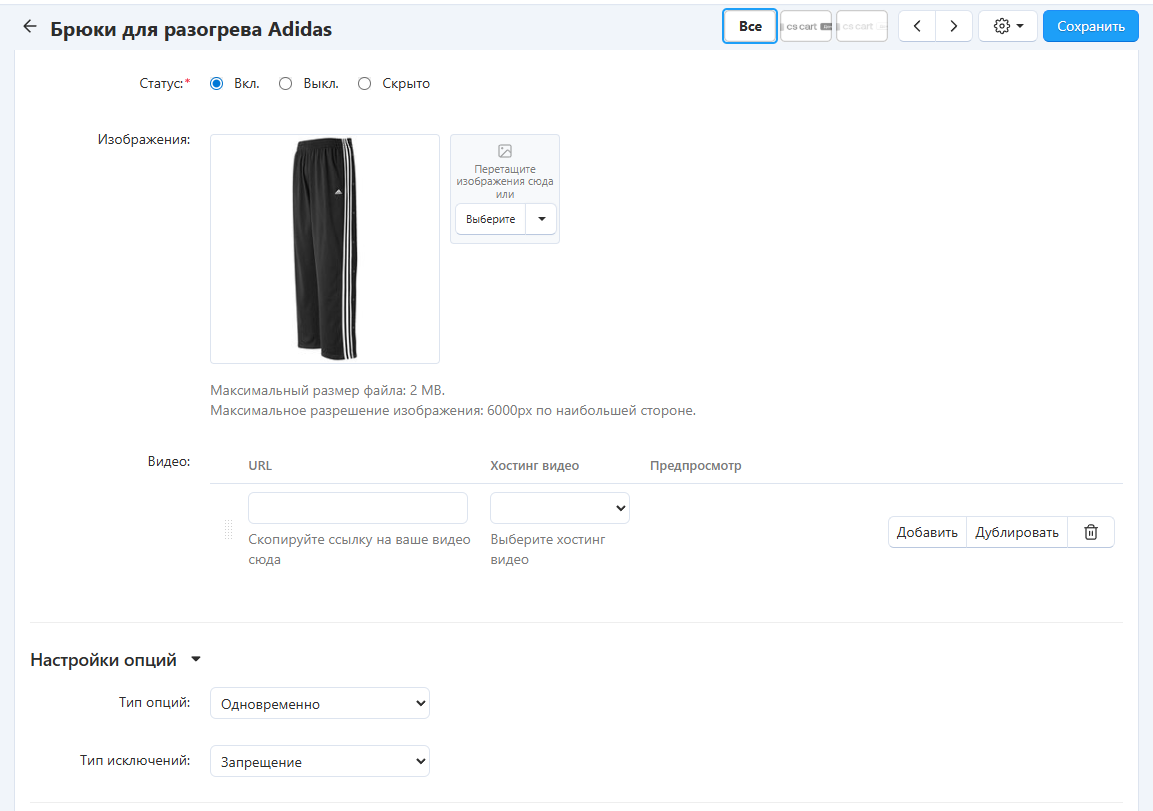
Task: Focus the video URL input field
Action: click(358, 508)
